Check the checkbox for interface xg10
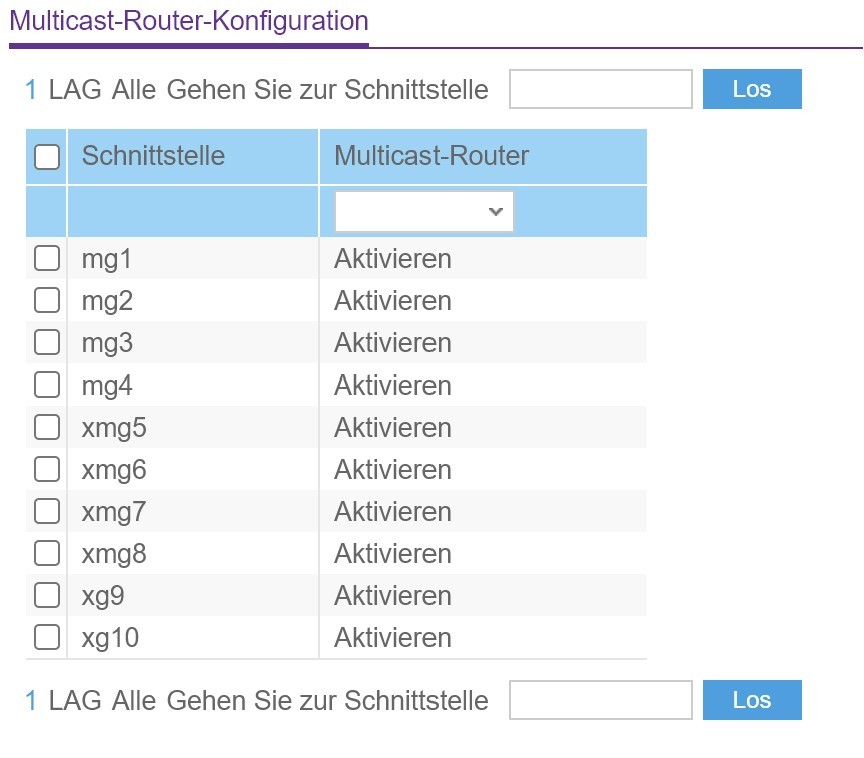The image size is (864, 758). (x=46, y=637)
